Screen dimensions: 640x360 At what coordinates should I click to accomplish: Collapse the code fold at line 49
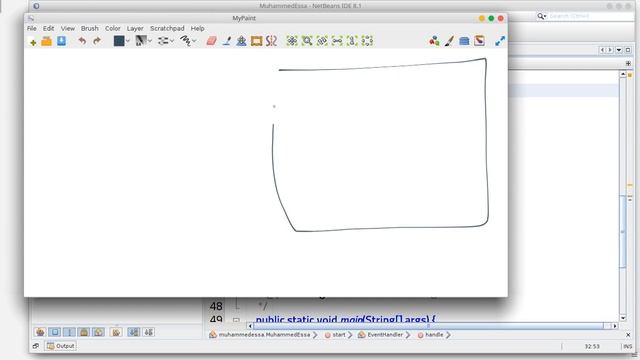[x=236, y=320]
